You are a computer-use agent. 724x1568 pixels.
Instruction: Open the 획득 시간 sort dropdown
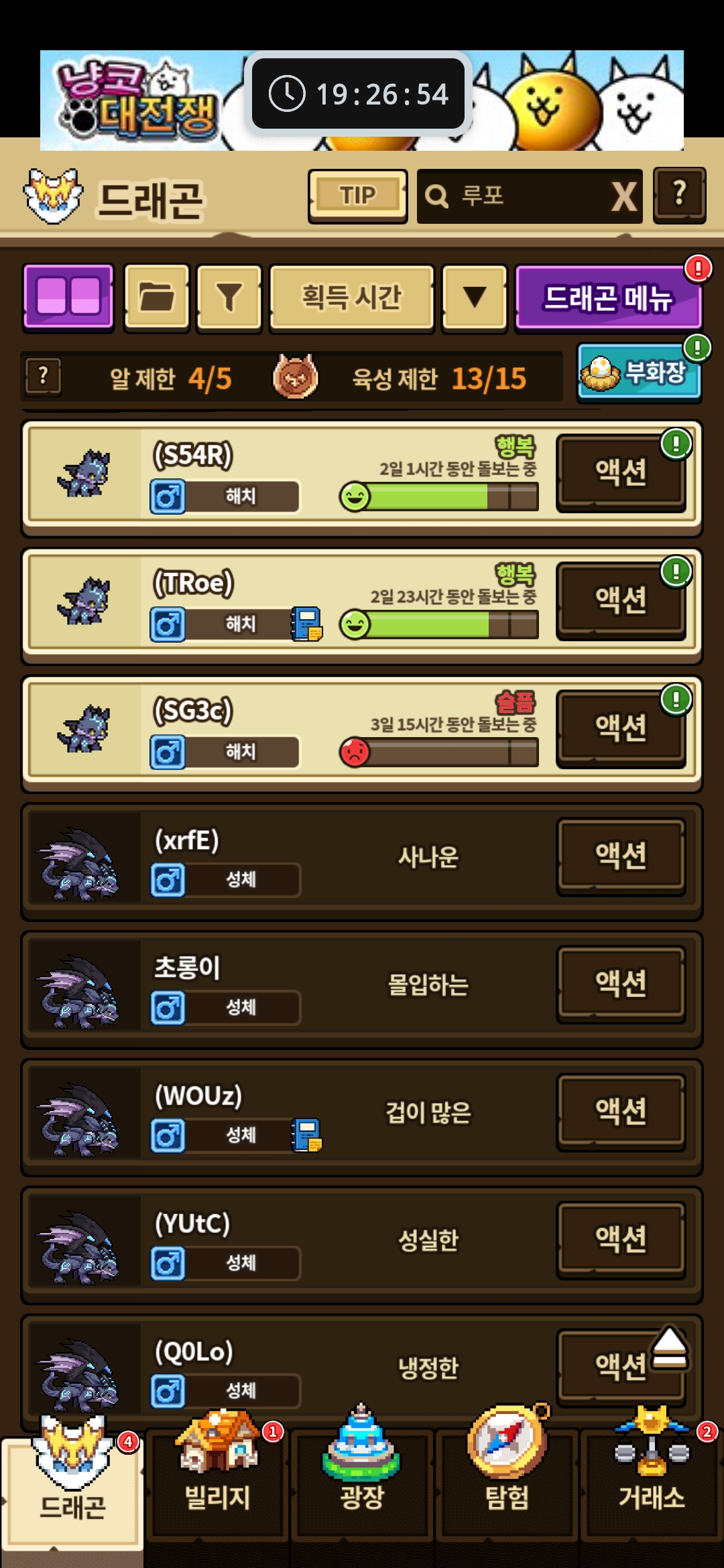click(351, 297)
